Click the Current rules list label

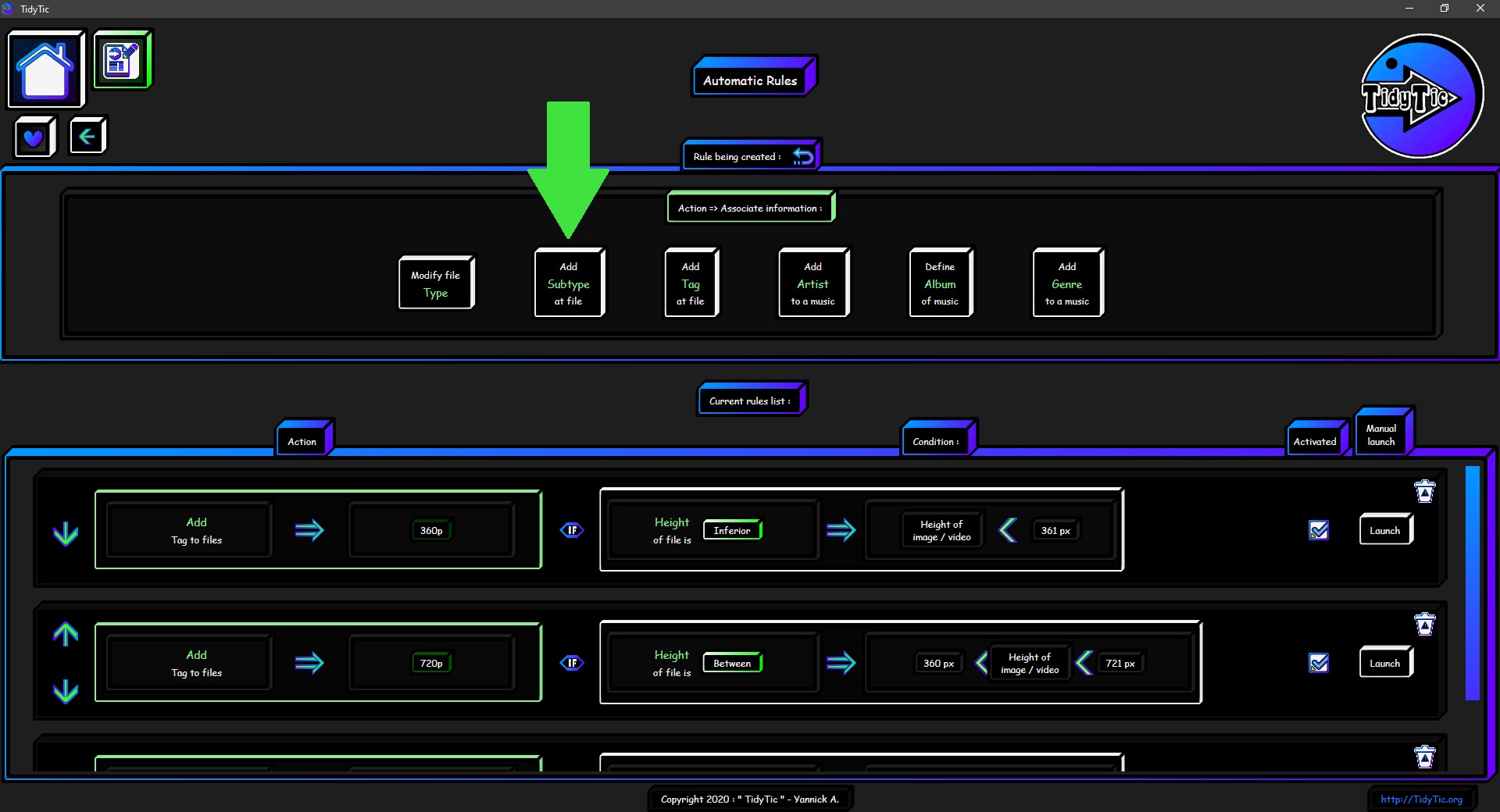(x=752, y=399)
